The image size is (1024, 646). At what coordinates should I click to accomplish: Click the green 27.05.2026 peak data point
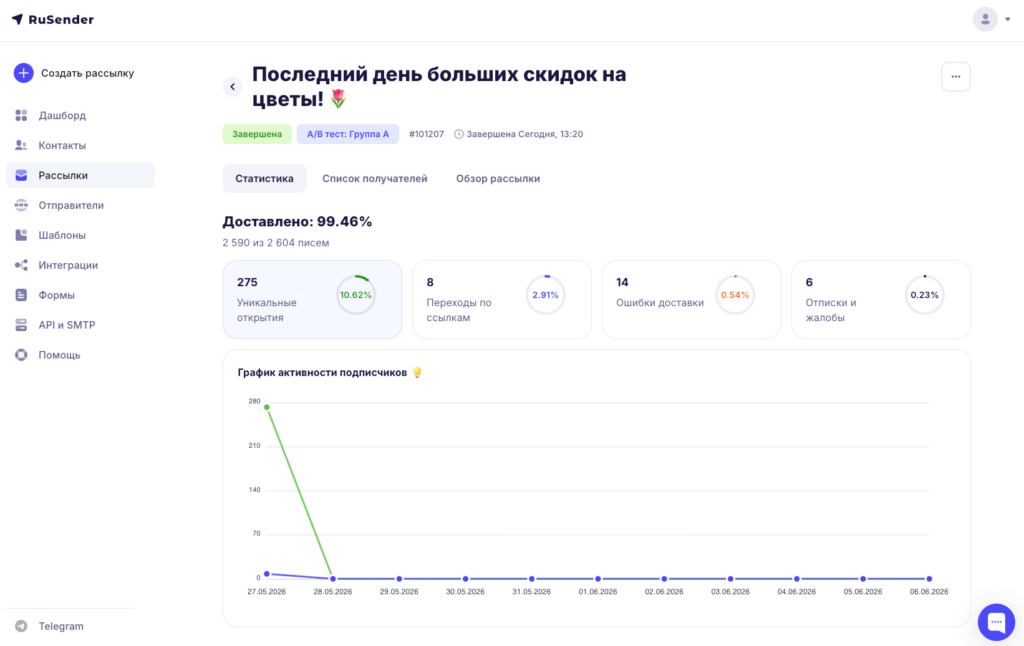[266, 408]
